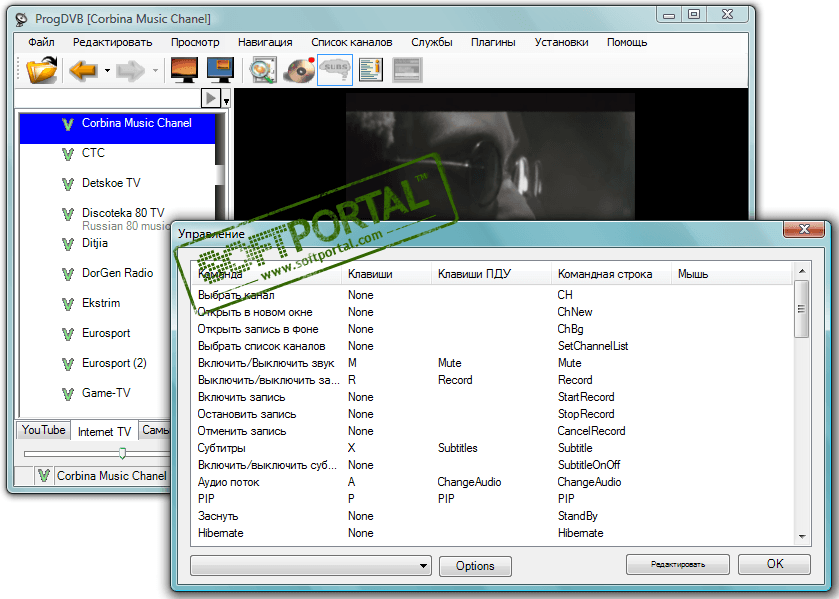Toggle the SUBS subtitles toolbar button
The width and height of the screenshot is (839, 599).
coord(335,70)
